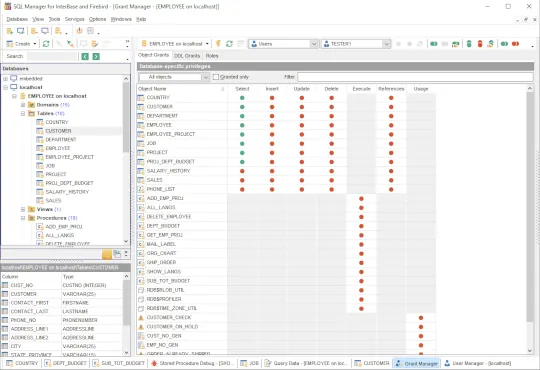Click the Filter input field
This screenshot has height=370, width=540.
pos(415,77)
